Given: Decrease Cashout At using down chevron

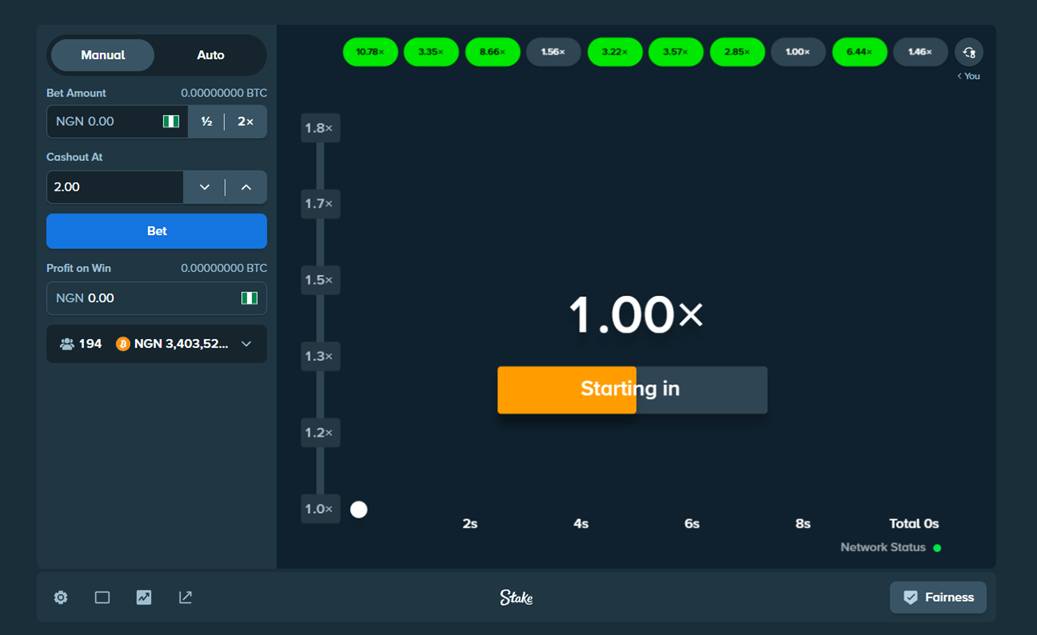Looking at the screenshot, I should coord(204,187).
